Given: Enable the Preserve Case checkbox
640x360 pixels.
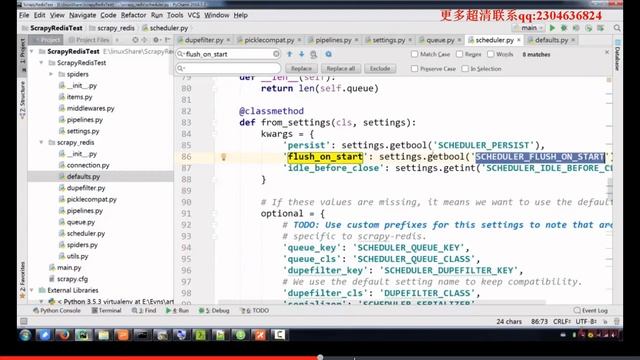Looking at the screenshot, I should pyautogui.click(x=415, y=69).
